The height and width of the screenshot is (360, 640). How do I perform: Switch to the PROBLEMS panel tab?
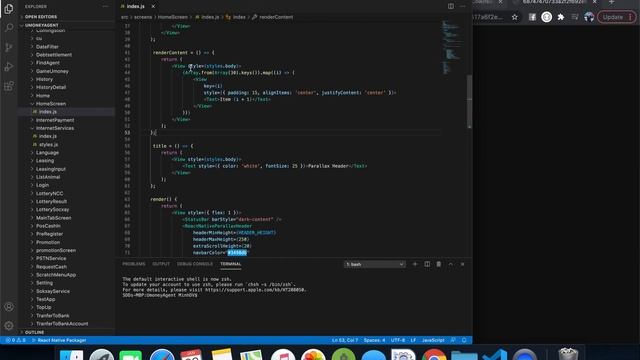pyautogui.click(x=133, y=264)
